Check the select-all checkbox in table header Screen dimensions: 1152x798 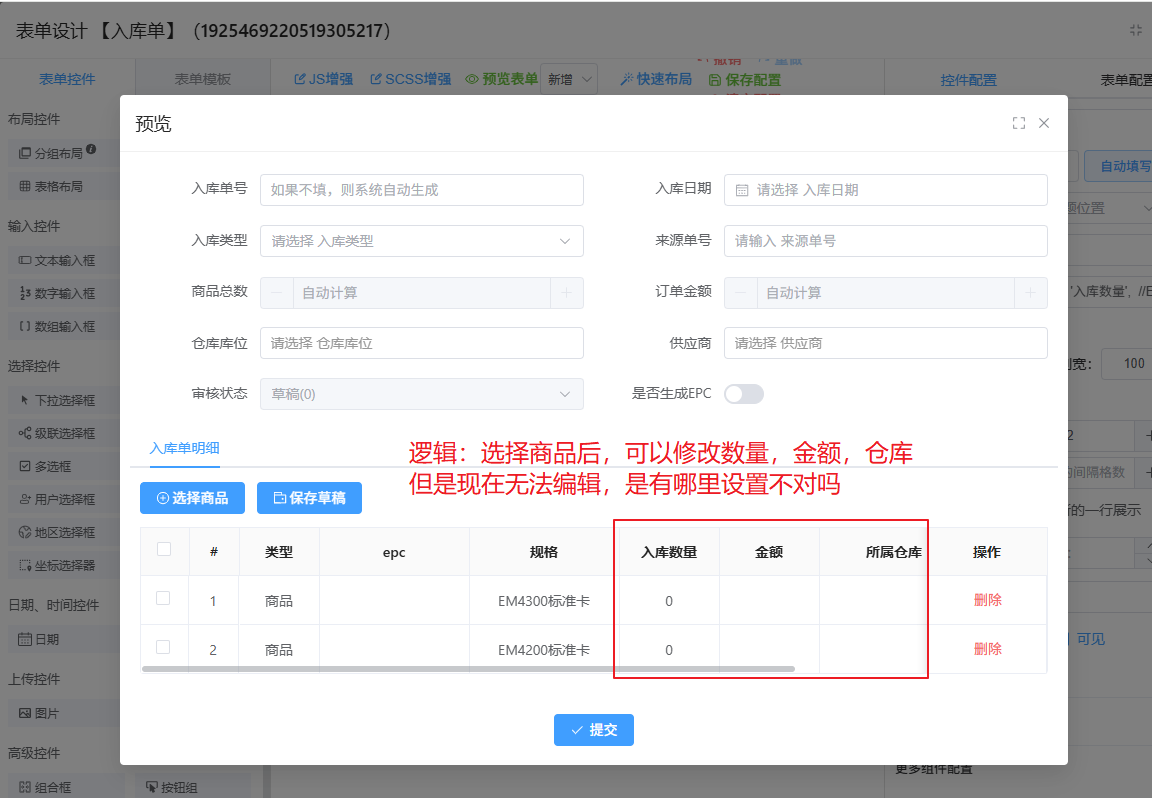tap(164, 549)
